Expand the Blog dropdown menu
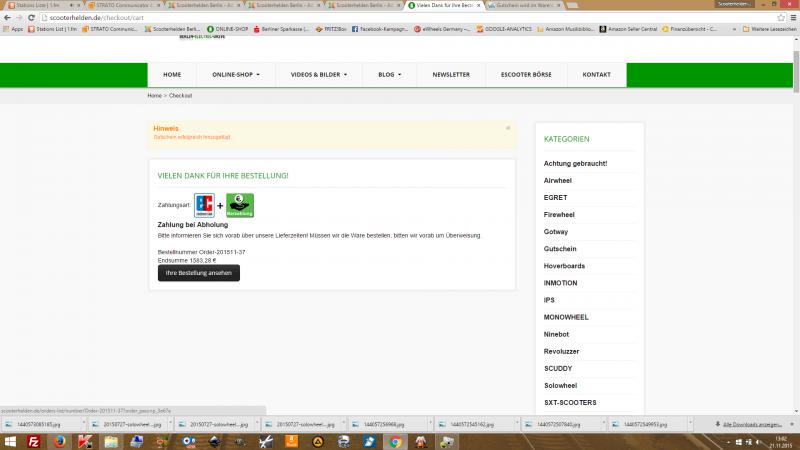800x450 pixels. (x=390, y=75)
